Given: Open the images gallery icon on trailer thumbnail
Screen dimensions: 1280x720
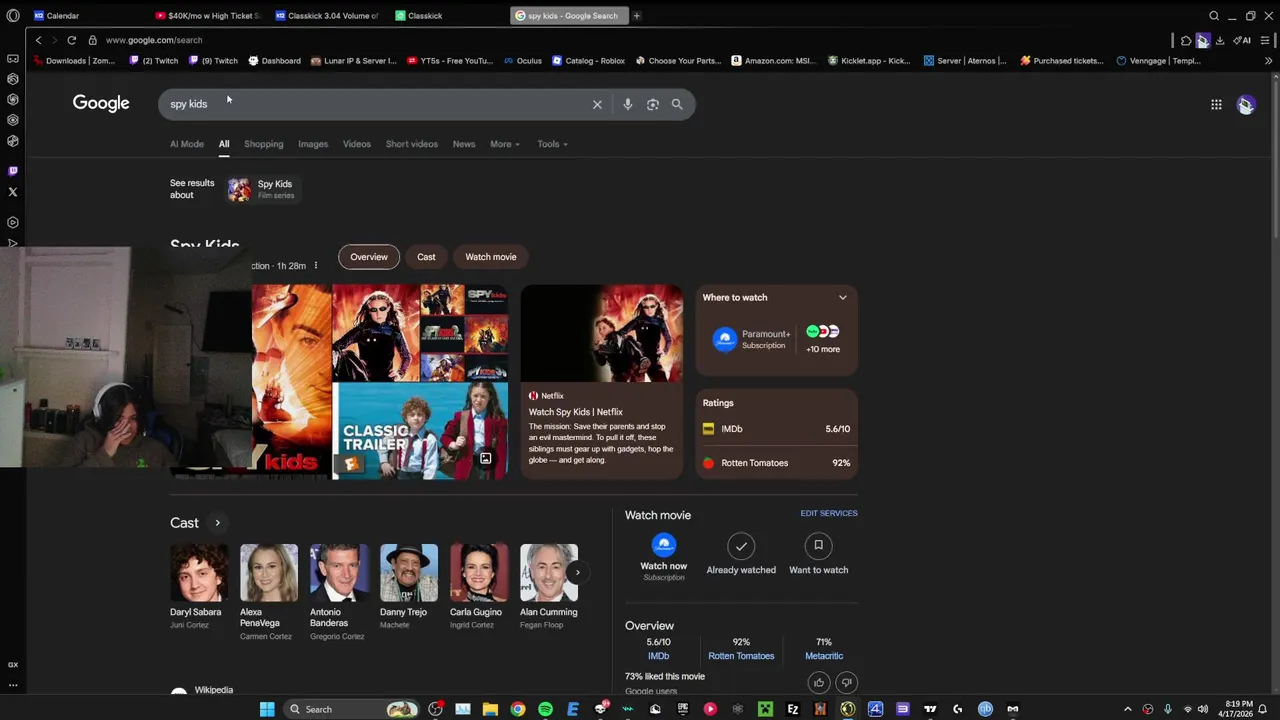Looking at the screenshot, I should click(x=485, y=458).
